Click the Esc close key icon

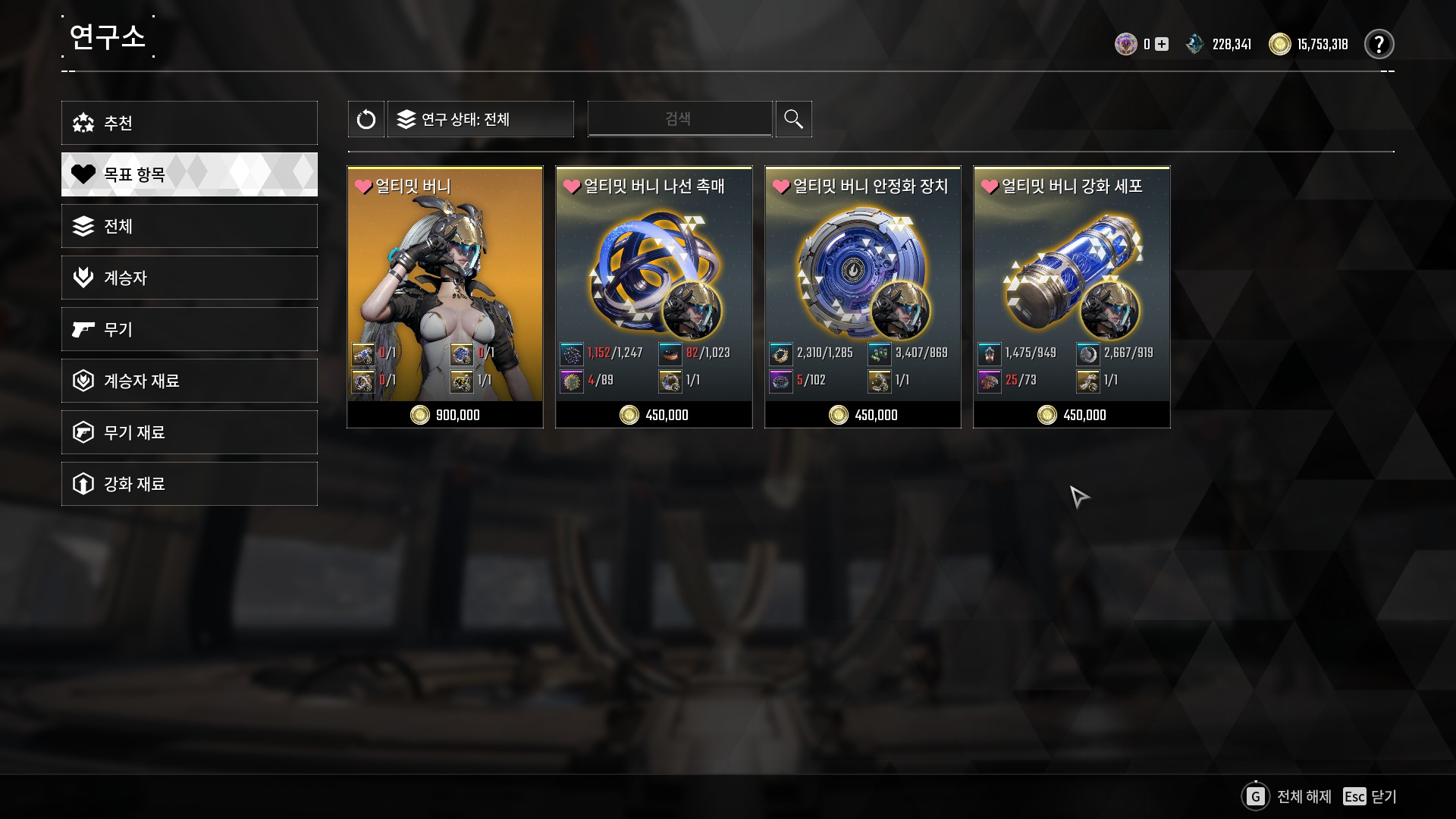click(x=1354, y=796)
